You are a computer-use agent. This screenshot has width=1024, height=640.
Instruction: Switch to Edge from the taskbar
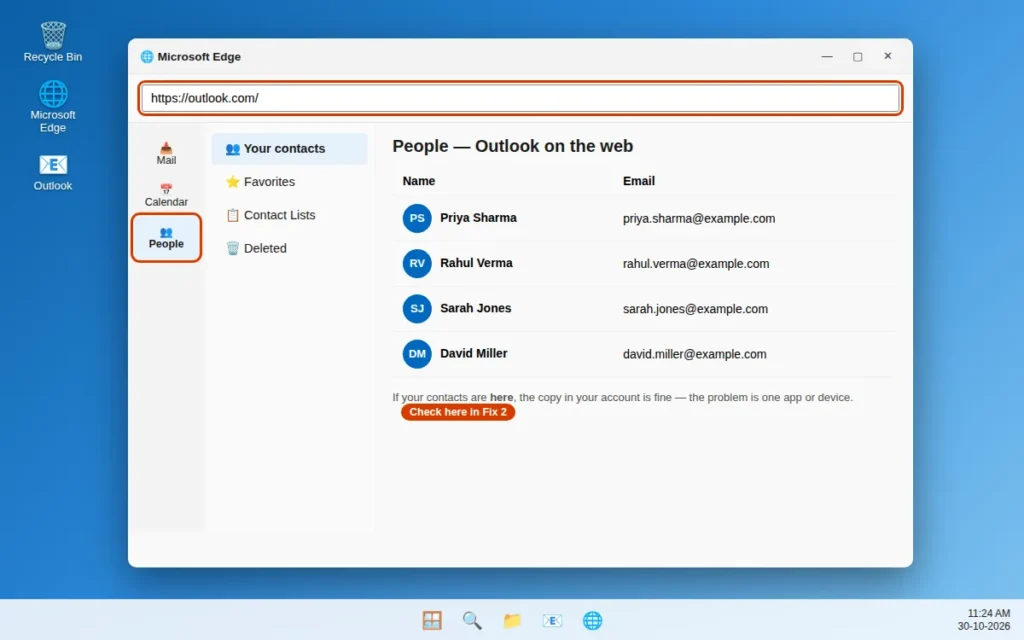(x=592, y=620)
